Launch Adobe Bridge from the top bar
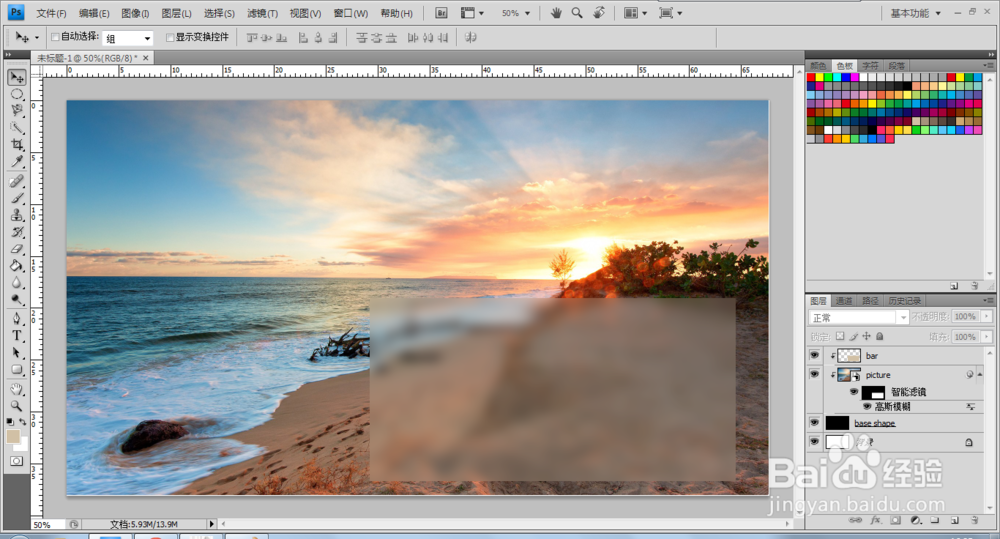1000x539 pixels. (441, 13)
